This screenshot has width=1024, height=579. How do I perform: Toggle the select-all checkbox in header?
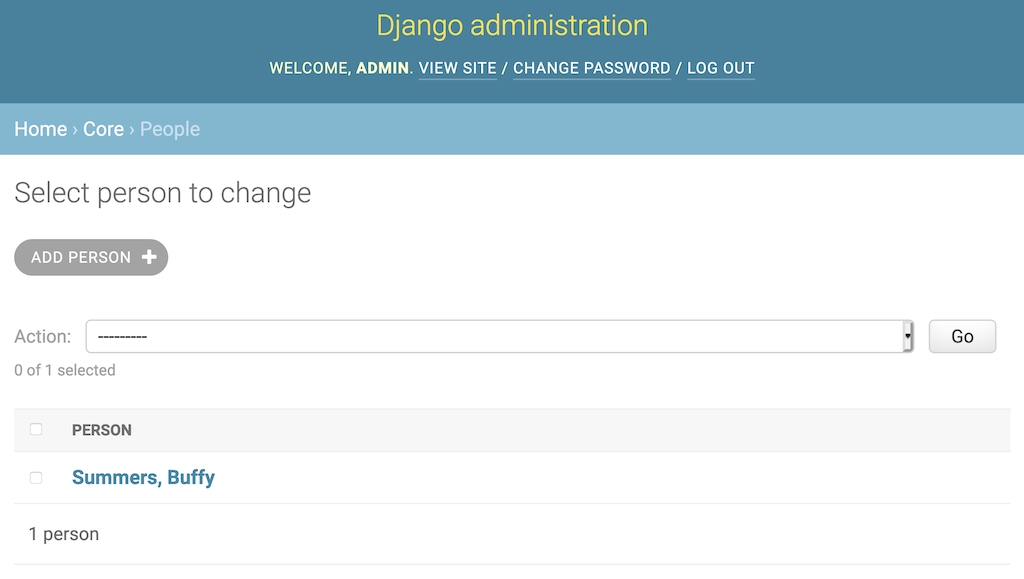pos(36,429)
